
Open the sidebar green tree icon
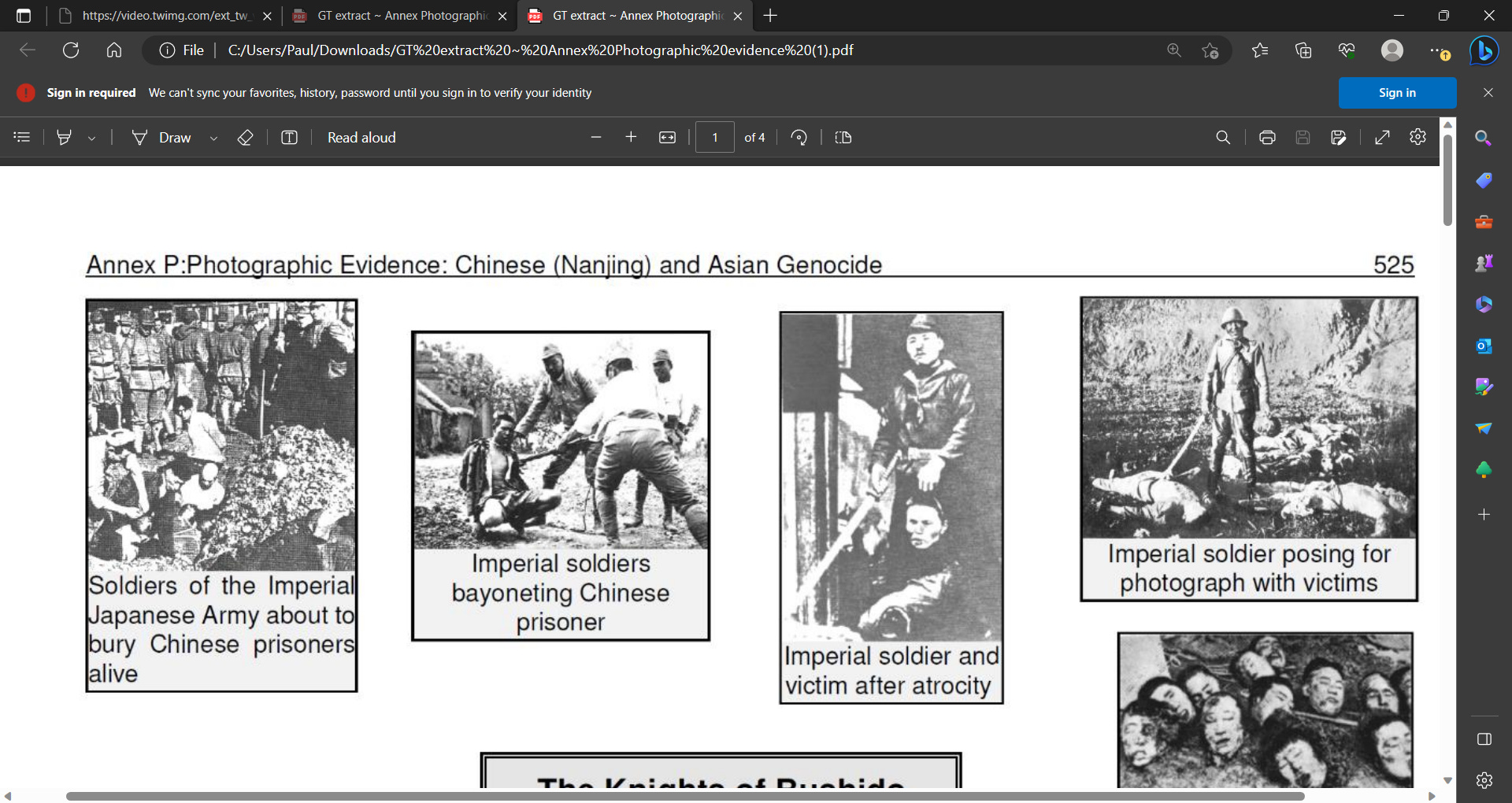[x=1484, y=470]
